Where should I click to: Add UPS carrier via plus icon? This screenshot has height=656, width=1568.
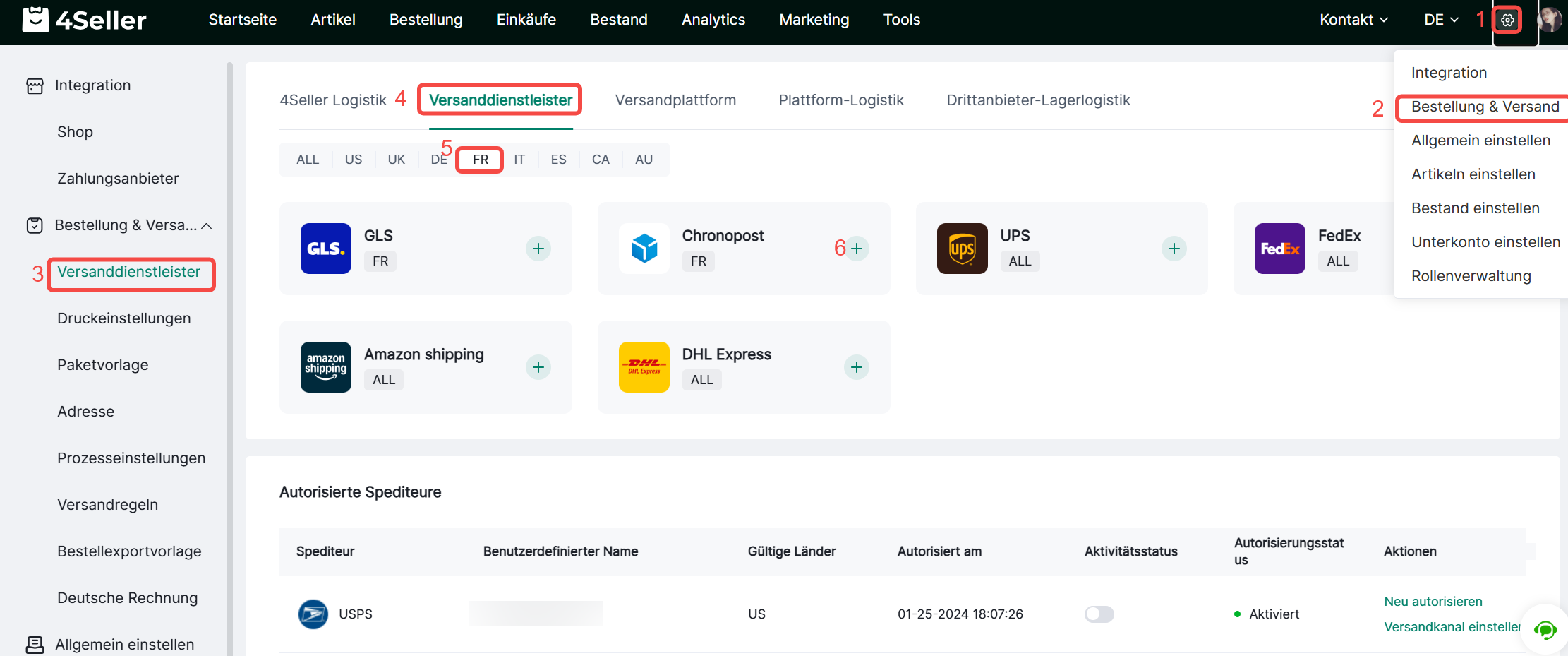[x=1174, y=249]
